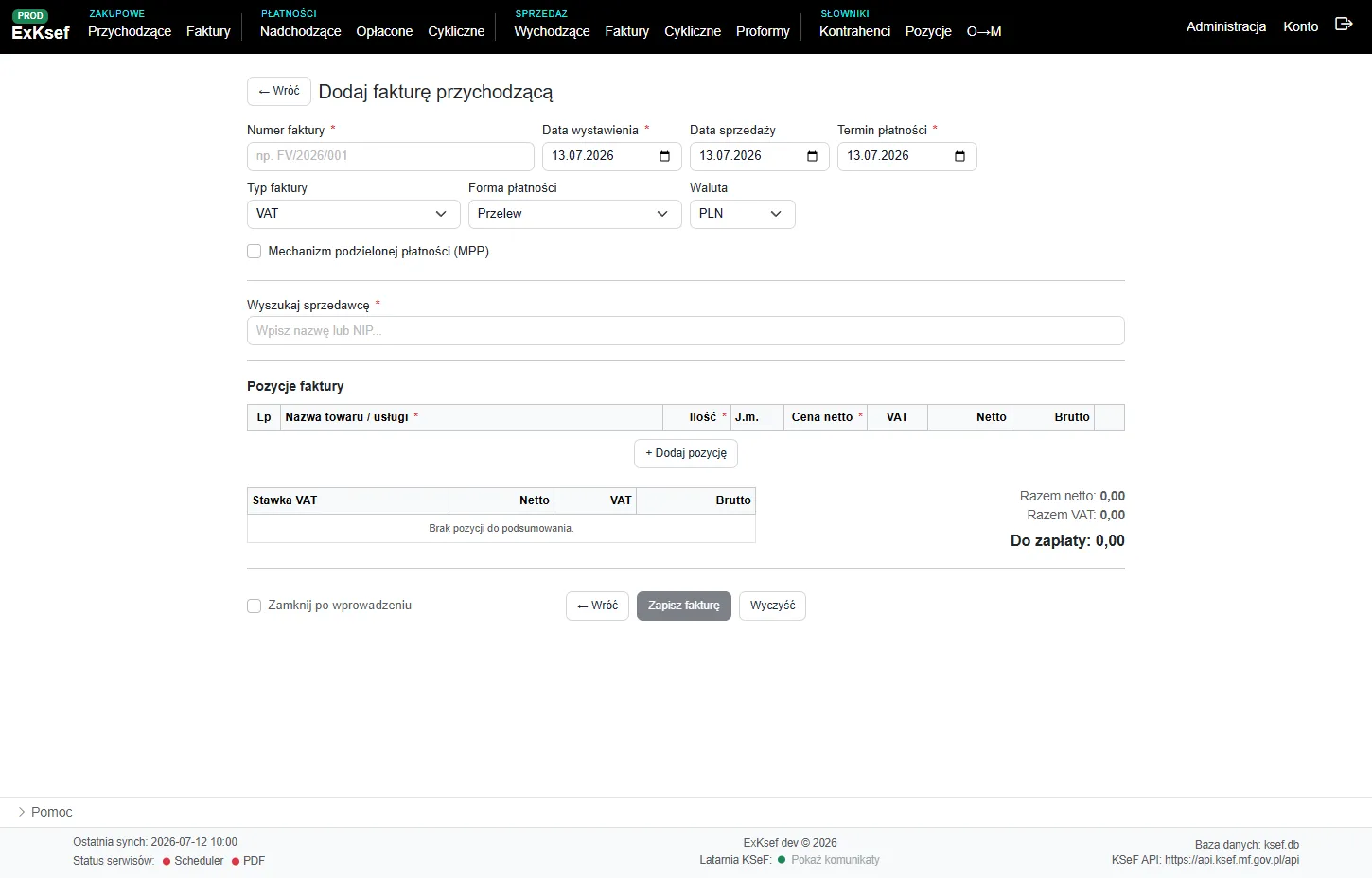The image size is (1372, 878).
Task: Click 'Razem netto: 0,00' text
Action: pos(1072,496)
